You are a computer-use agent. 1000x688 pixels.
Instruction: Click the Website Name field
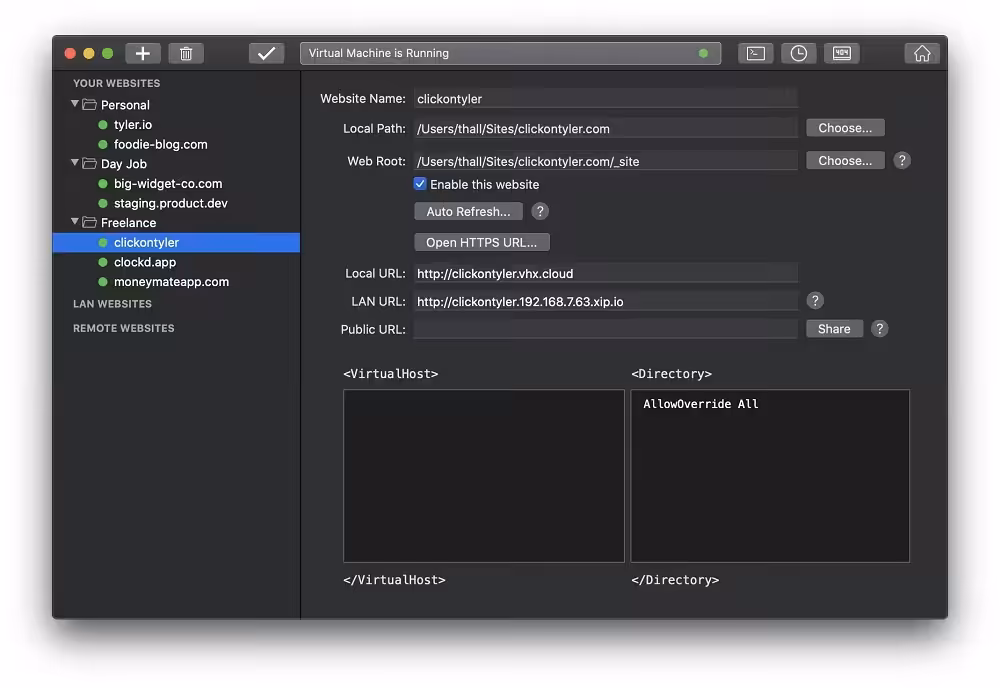pyautogui.click(x=605, y=99)
